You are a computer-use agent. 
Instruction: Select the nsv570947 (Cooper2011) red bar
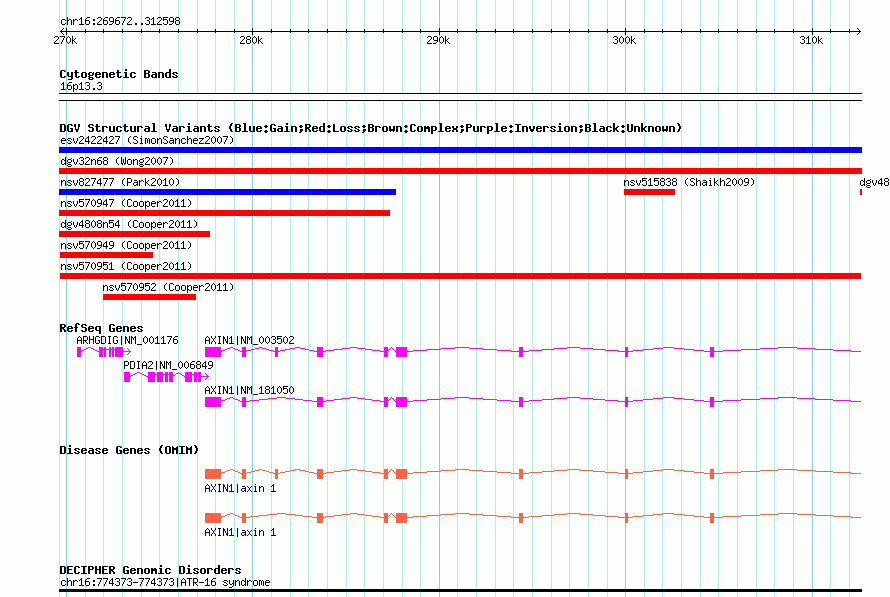click(x=224, y=213)
